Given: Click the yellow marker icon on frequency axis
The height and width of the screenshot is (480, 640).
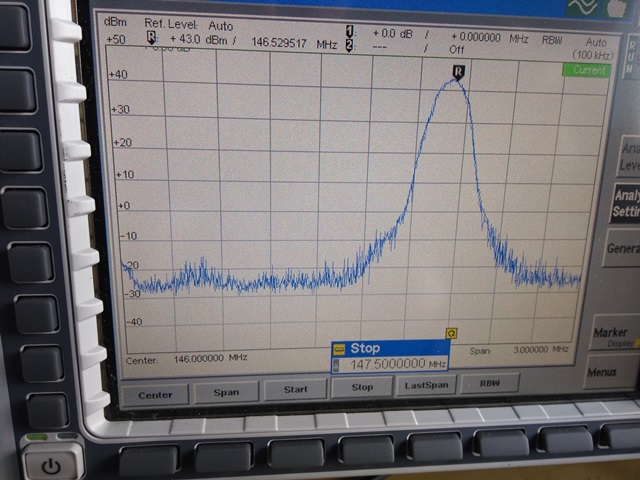Looking at the screenshot, I should click(451, 333).
